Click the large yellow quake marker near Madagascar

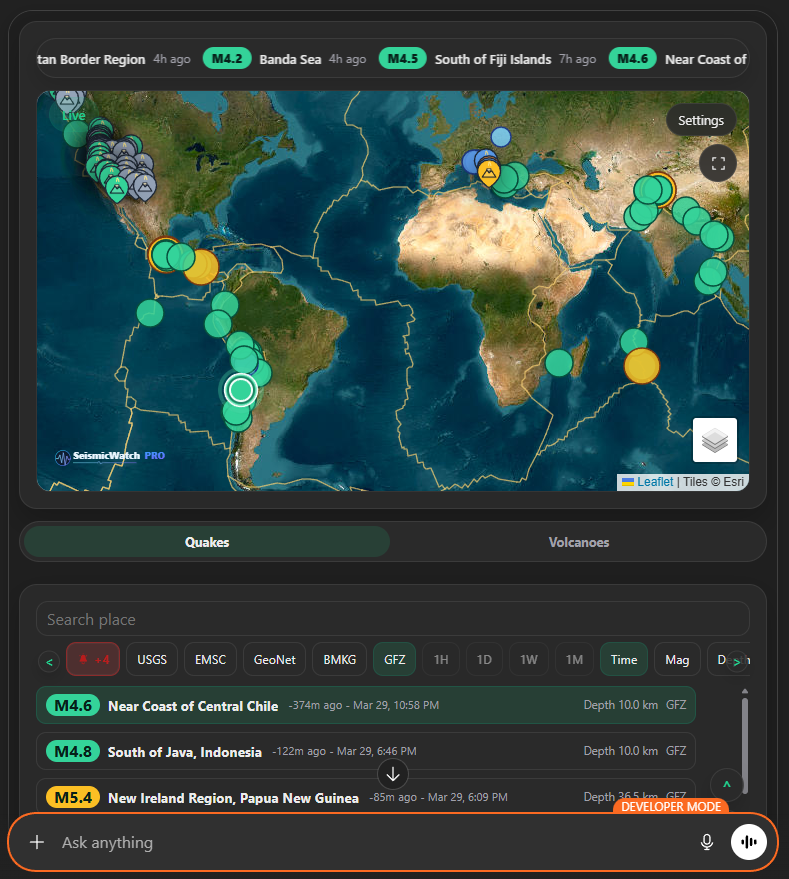pos(642,366)
